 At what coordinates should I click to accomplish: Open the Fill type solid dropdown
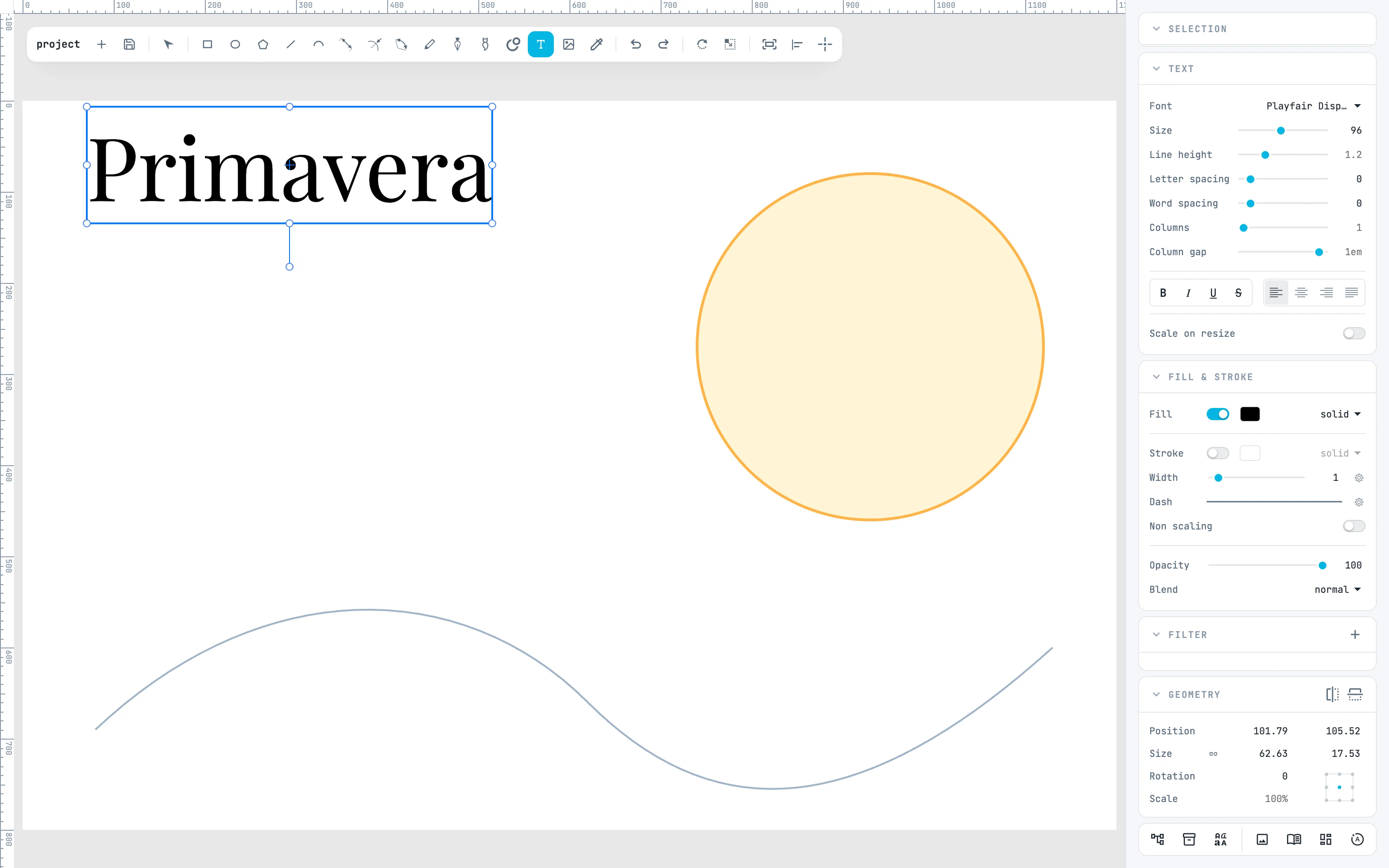[1340, 414]
